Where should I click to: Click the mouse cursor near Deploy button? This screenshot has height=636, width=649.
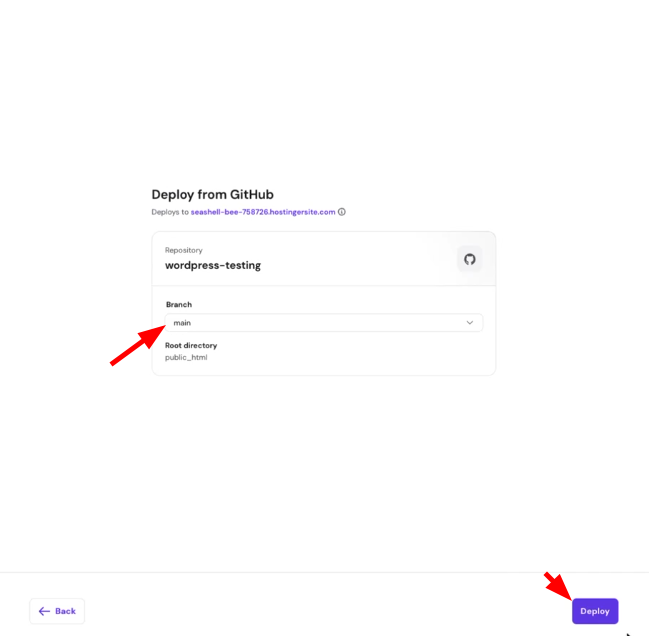pyautogui.click(x=629, y=634)
